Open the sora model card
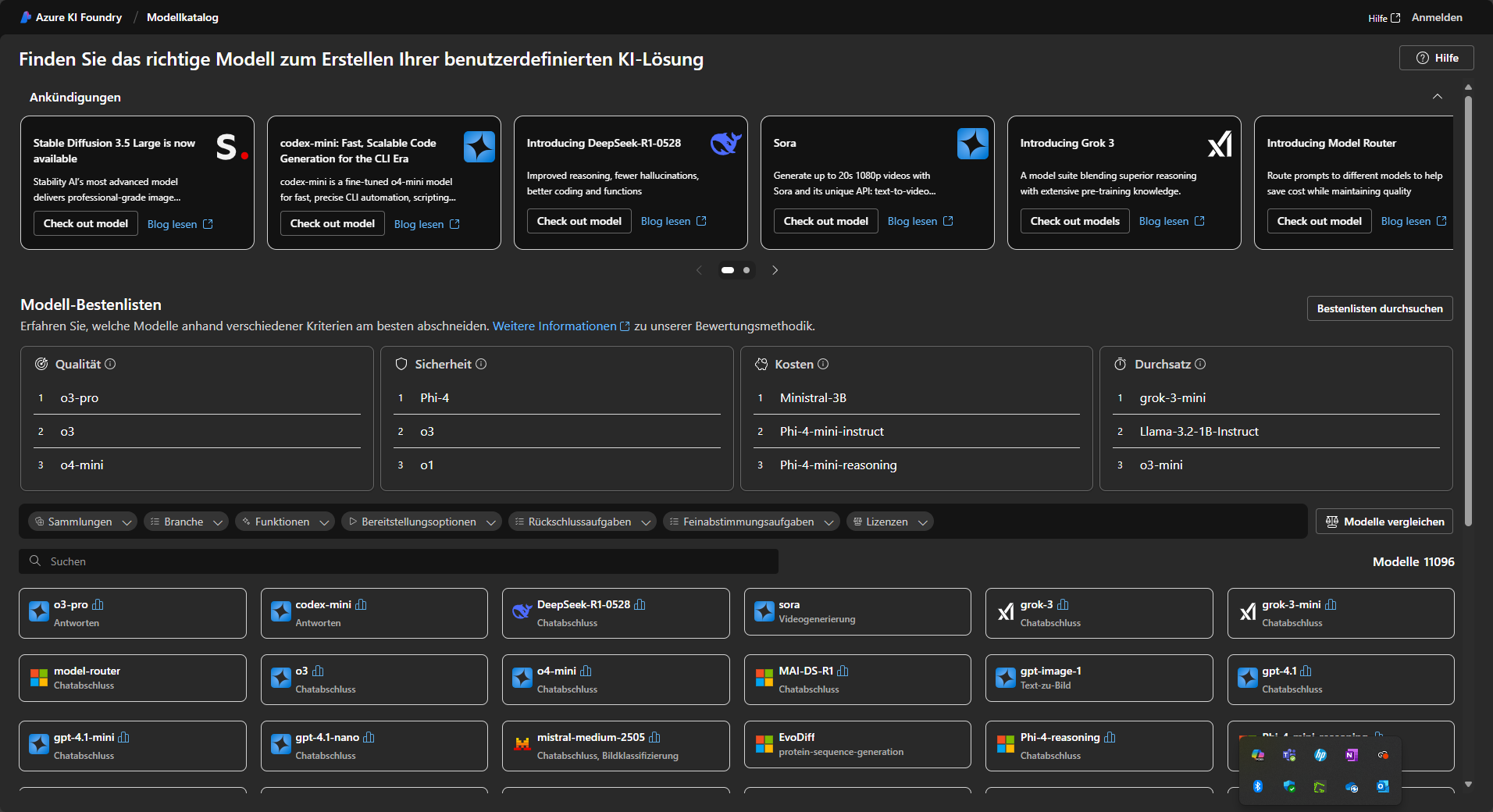This screenshot has height=812, width=1493. tap(857, 612)
